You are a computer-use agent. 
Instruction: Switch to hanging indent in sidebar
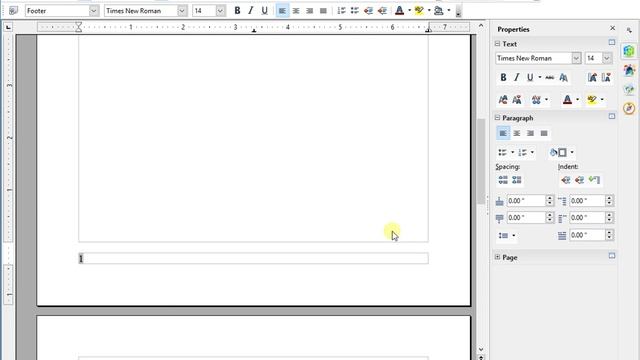pos(594,180)
